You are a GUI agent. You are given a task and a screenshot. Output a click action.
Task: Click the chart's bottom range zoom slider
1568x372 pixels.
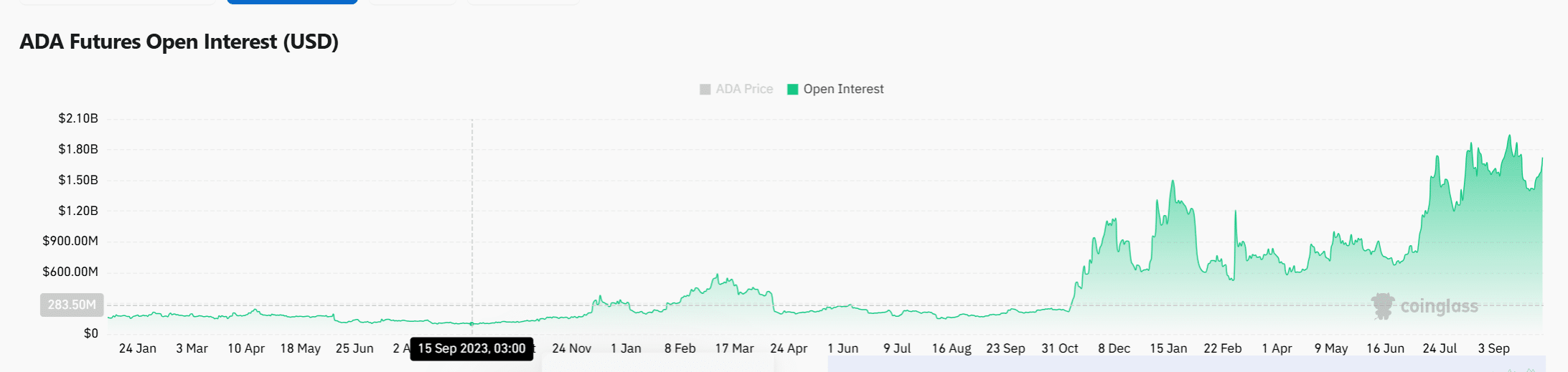(1184, 364)
